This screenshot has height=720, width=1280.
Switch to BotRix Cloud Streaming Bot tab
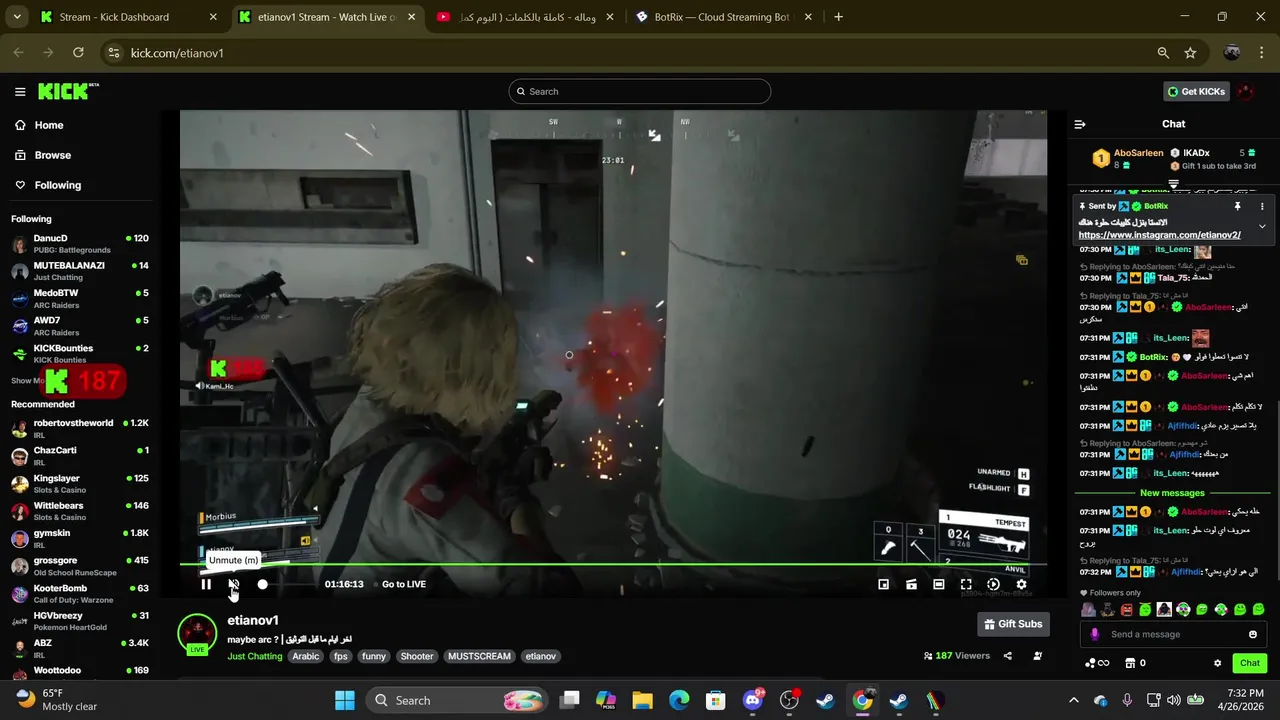723,17
